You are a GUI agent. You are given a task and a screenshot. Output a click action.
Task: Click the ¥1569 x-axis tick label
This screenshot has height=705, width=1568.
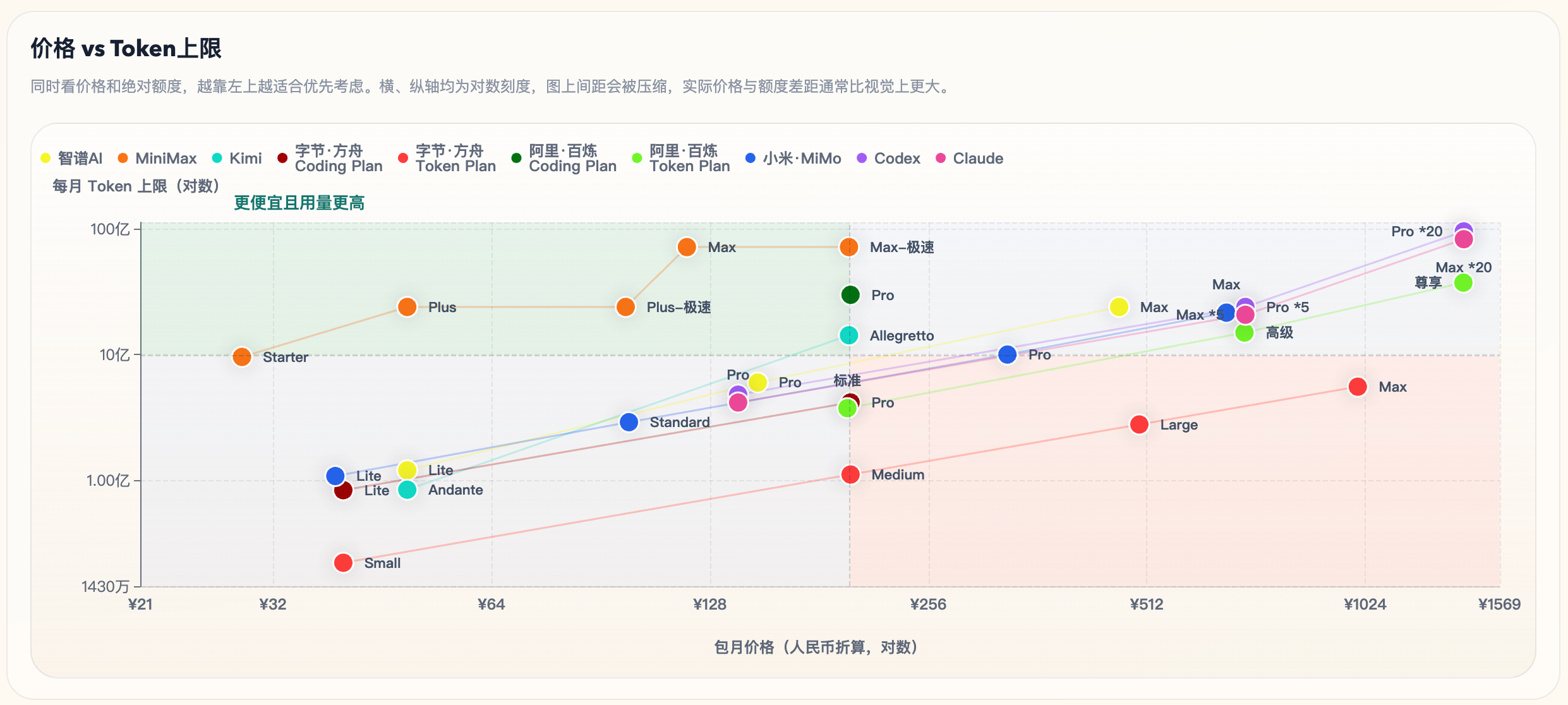(x=1500, y=605)
